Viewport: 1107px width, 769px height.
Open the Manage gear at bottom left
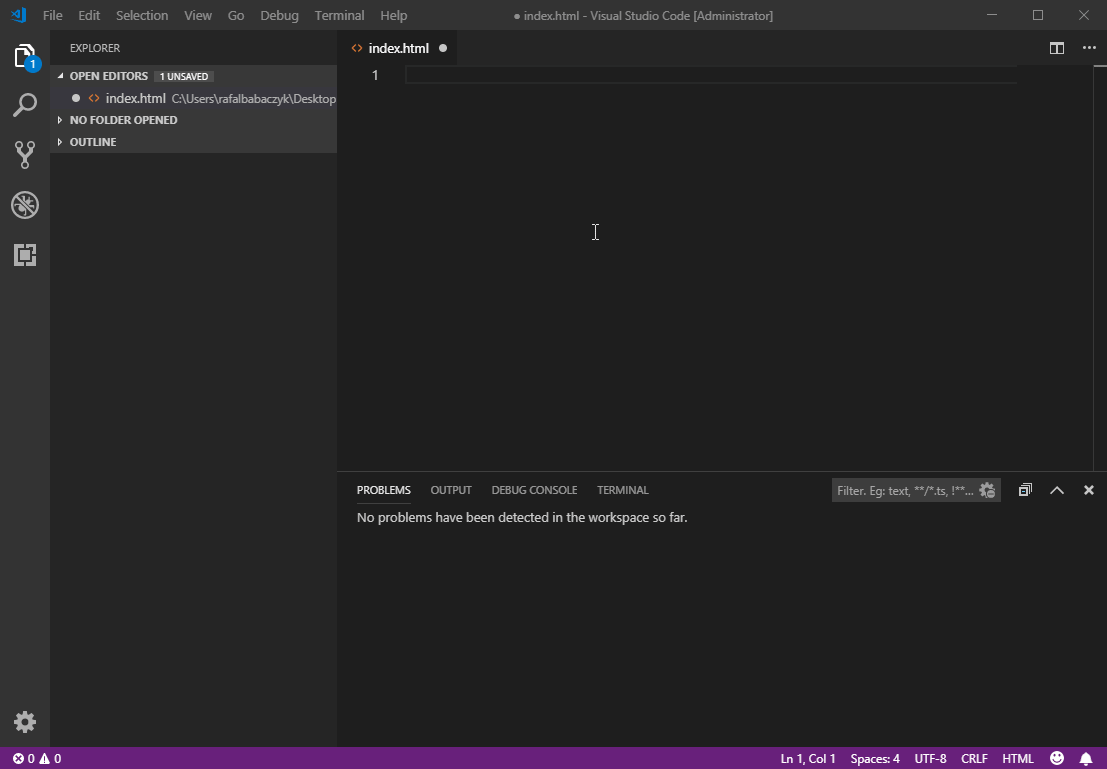(x=25, y=722)
